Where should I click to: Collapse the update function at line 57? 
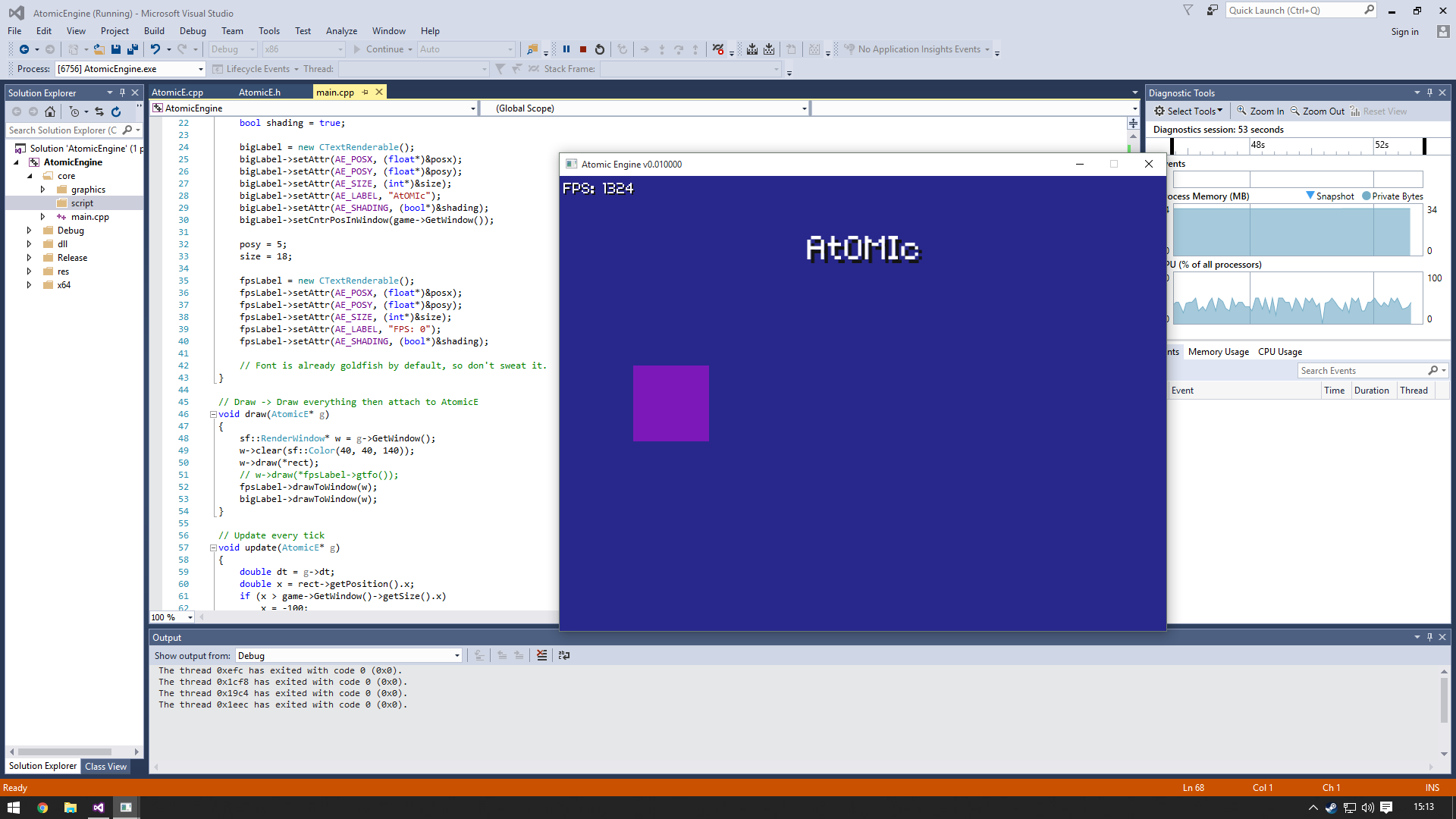pyautogui.click(x=213, y=548)
